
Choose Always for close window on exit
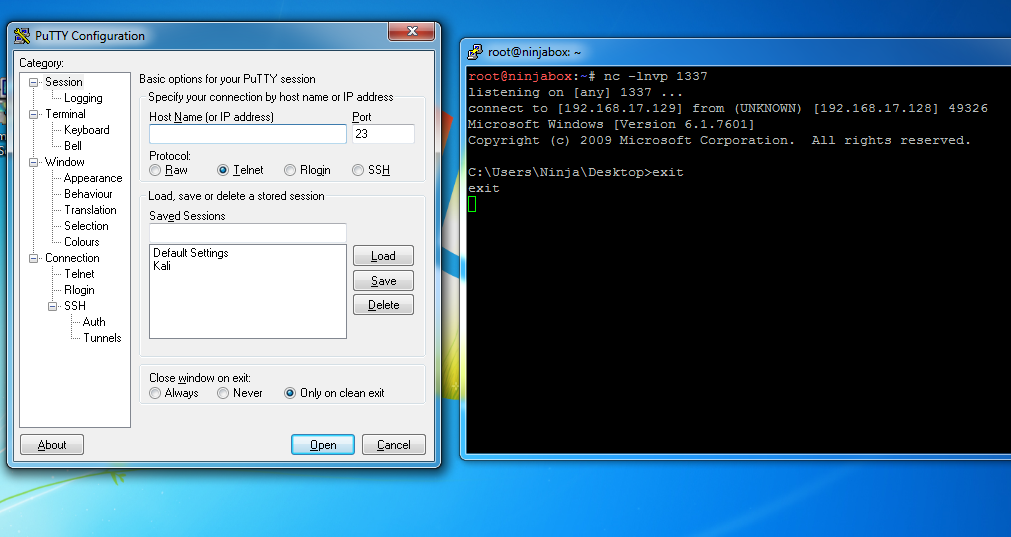155,393
